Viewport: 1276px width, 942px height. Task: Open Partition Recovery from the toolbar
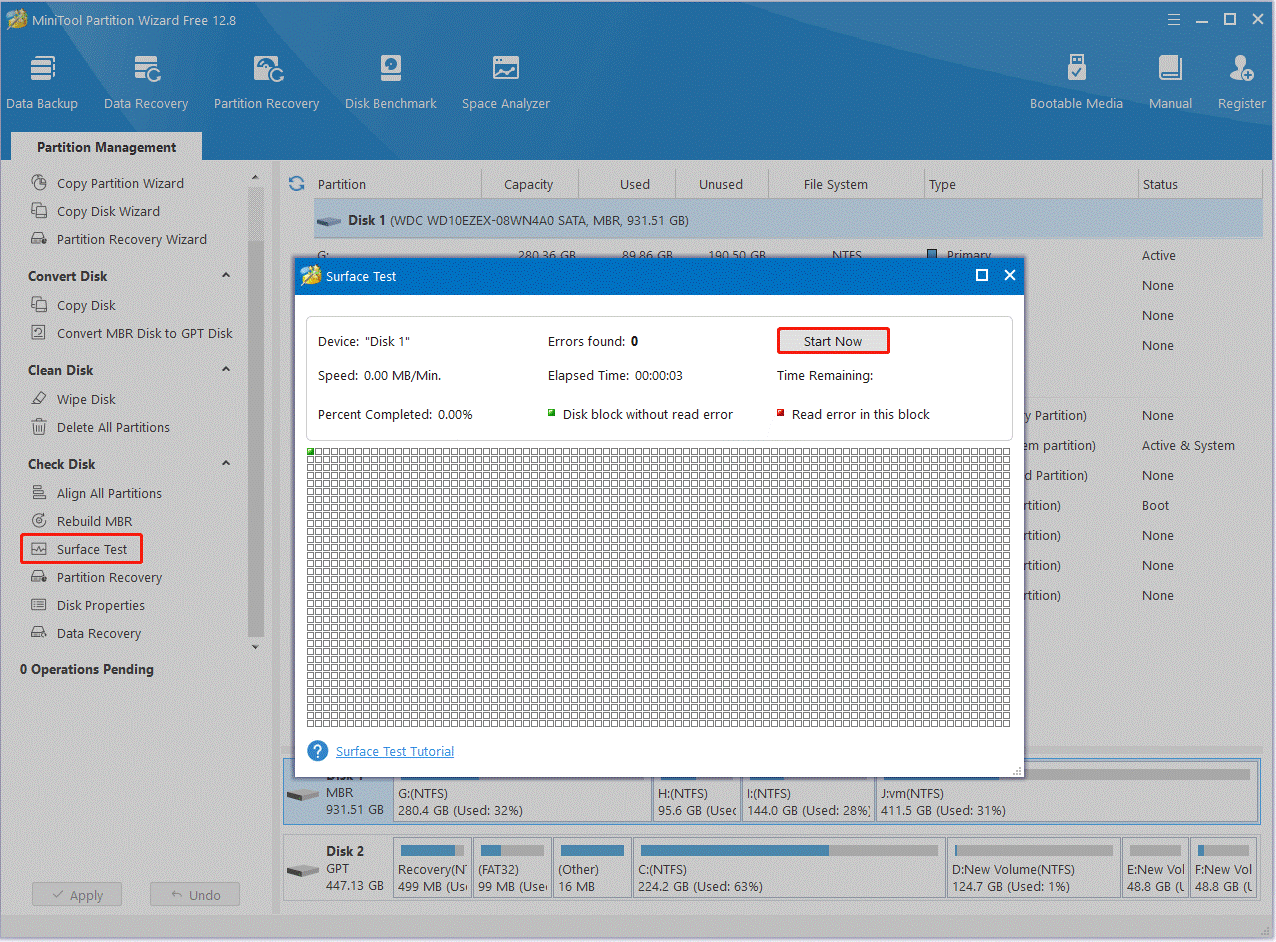point(266,80)
